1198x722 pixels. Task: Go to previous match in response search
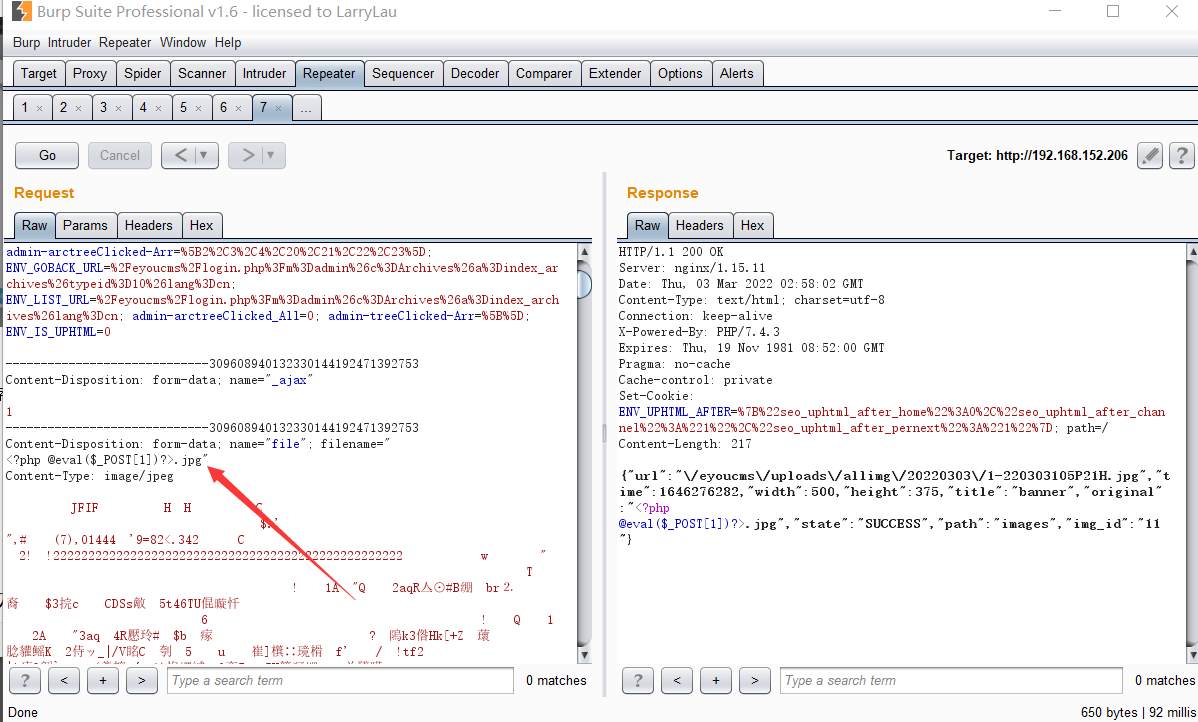677,680
